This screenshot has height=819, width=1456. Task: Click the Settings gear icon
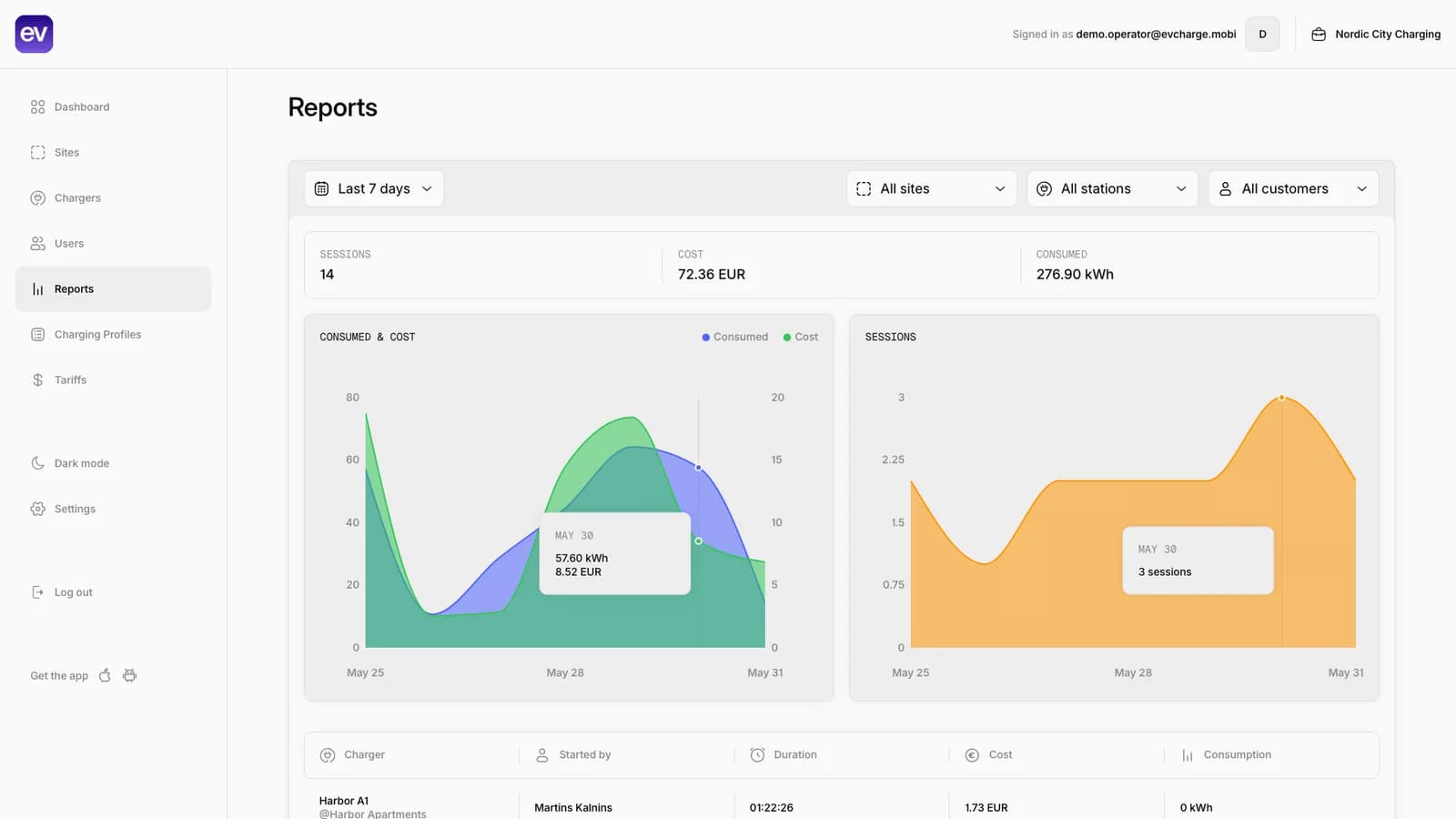[37, 509]
